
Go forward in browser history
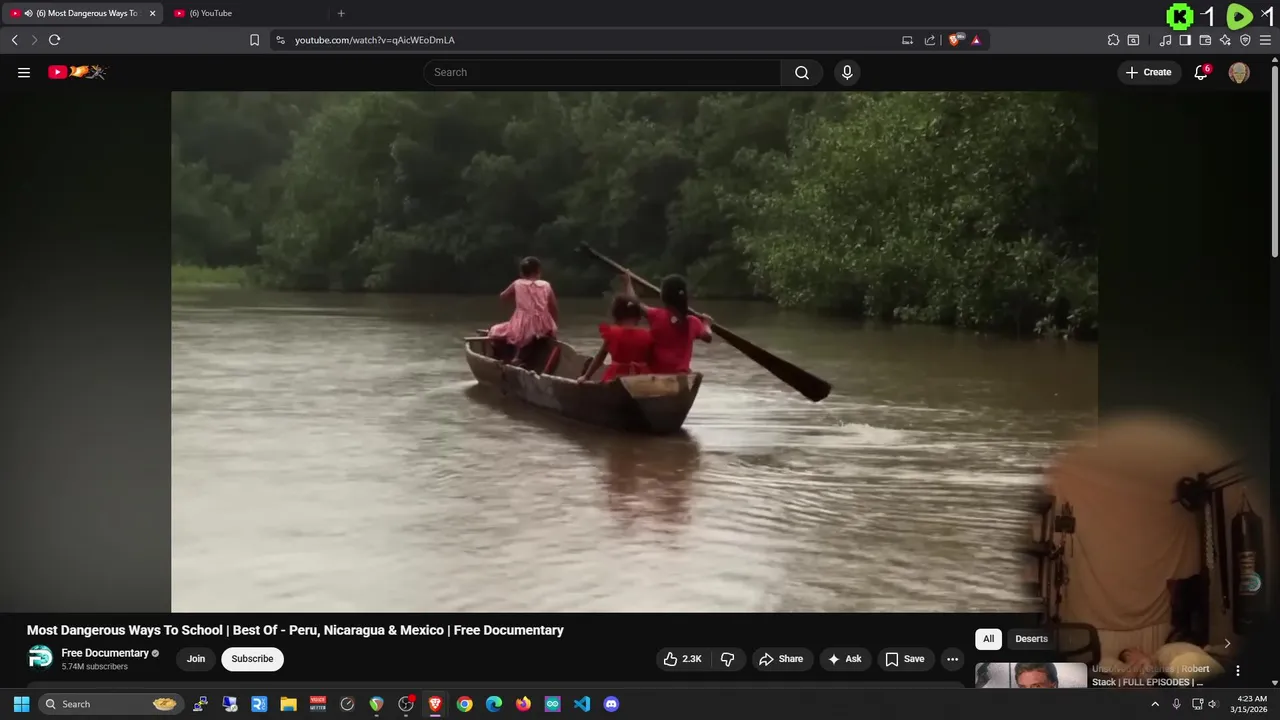(x=34, y=40)
